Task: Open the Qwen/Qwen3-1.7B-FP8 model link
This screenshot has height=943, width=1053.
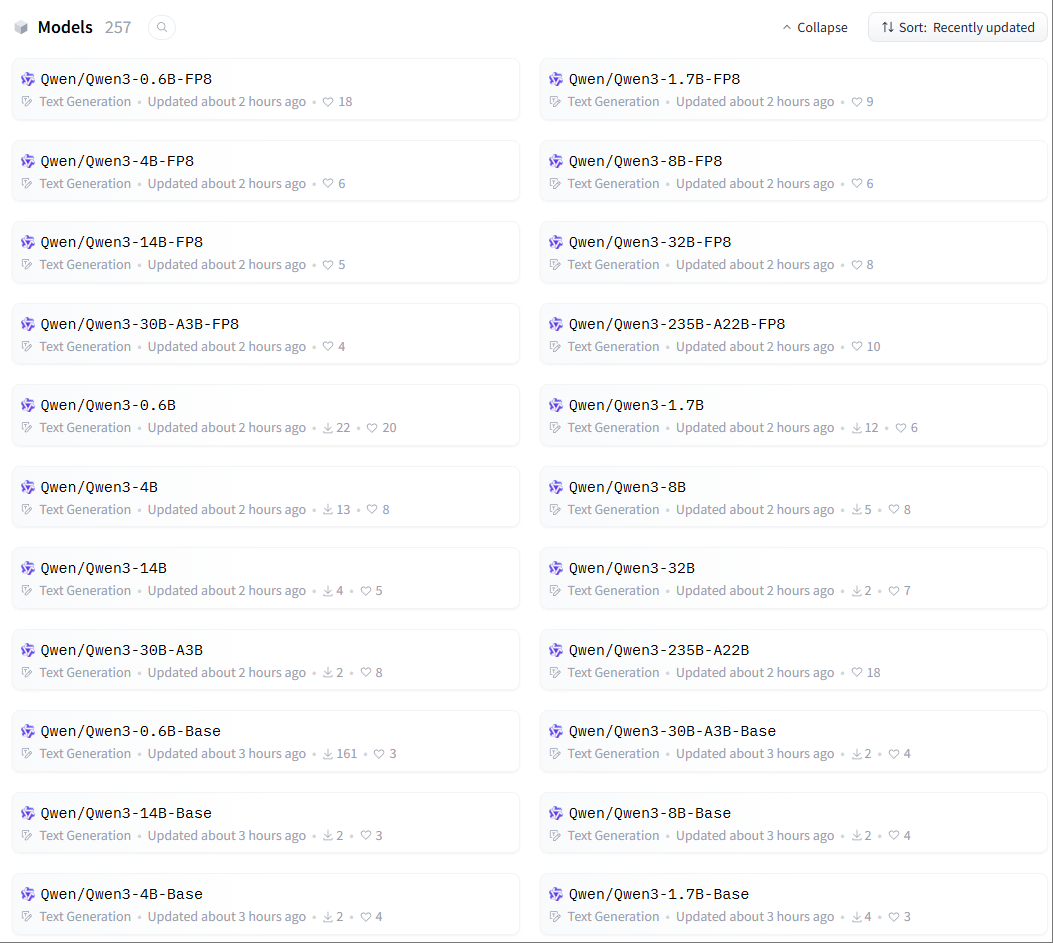Action: click(654, 79)
